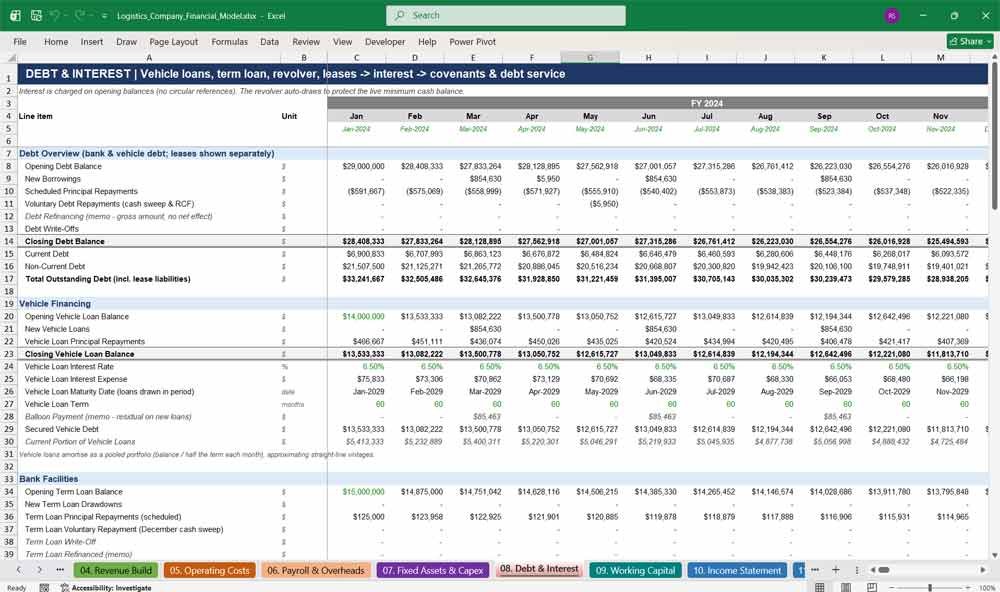Go to sheet tab 06. Payroll & Overheads
The width and height of the screenshot is (1000, 592).
[316, 570]
